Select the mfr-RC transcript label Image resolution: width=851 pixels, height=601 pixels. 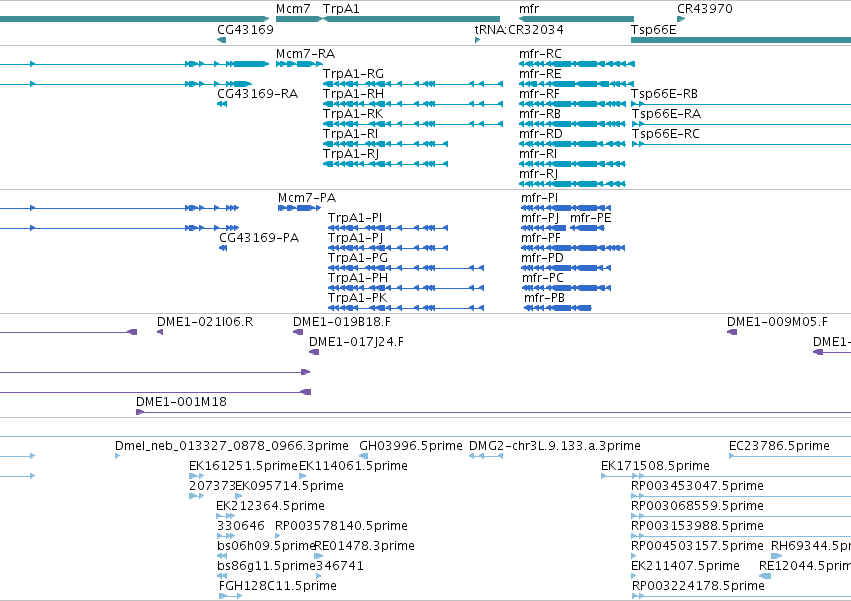tap(540, 54)
